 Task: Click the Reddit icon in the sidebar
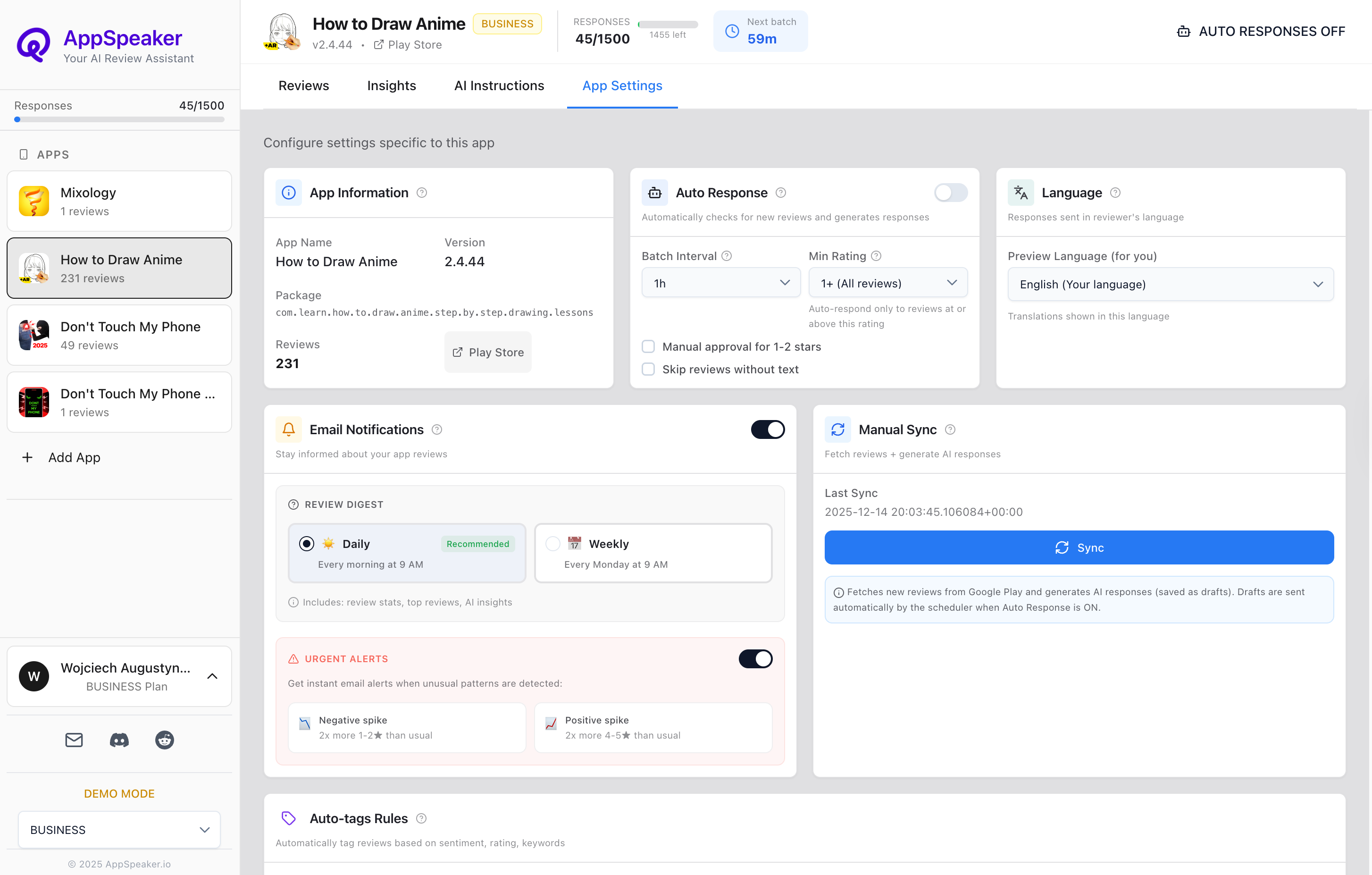tap(164, 740)
